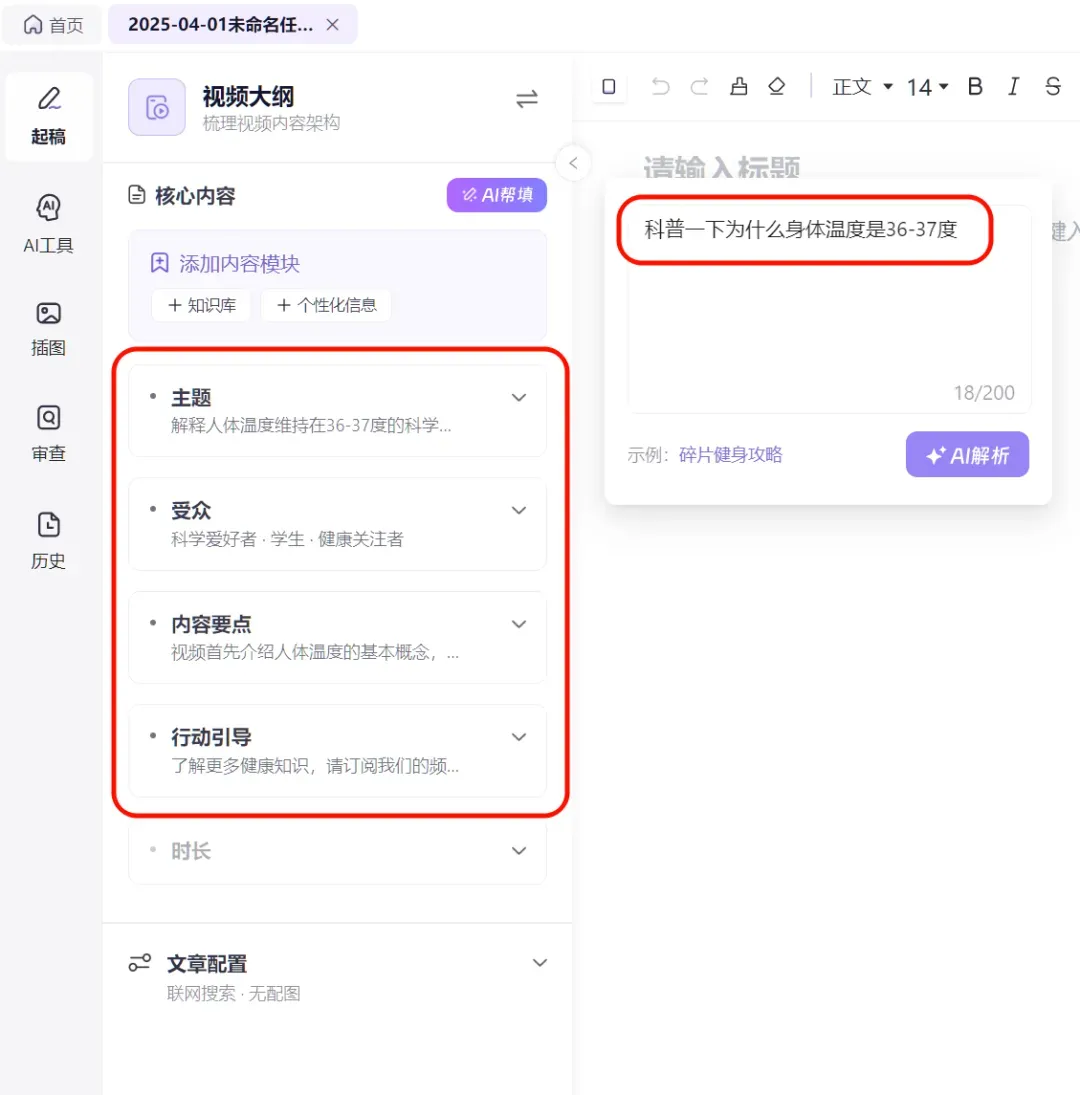The width and height of the screenshot is (1080, 1095).
Task: Click the 18/200 character counter
Action: [984, 393]
